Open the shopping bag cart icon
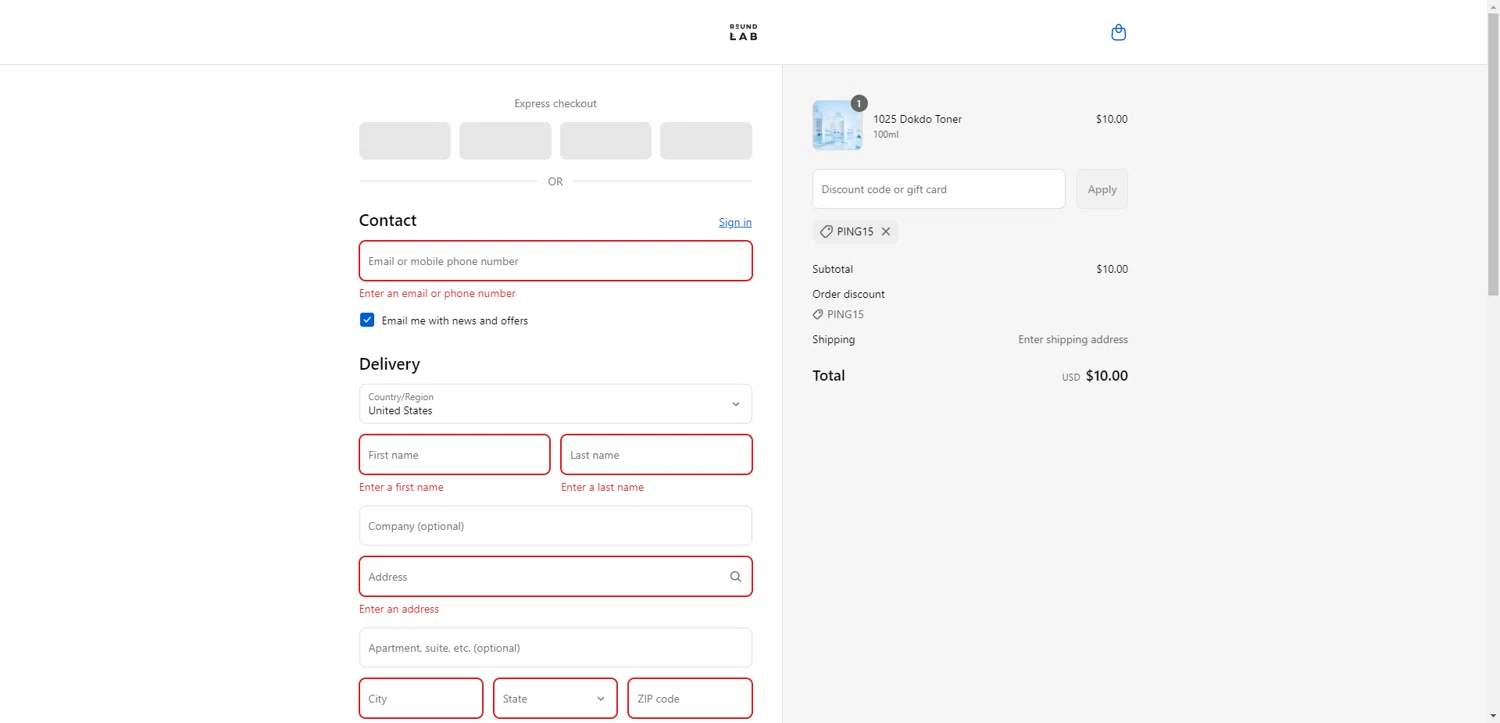 pyautogui.click(x=1118, y=32)
